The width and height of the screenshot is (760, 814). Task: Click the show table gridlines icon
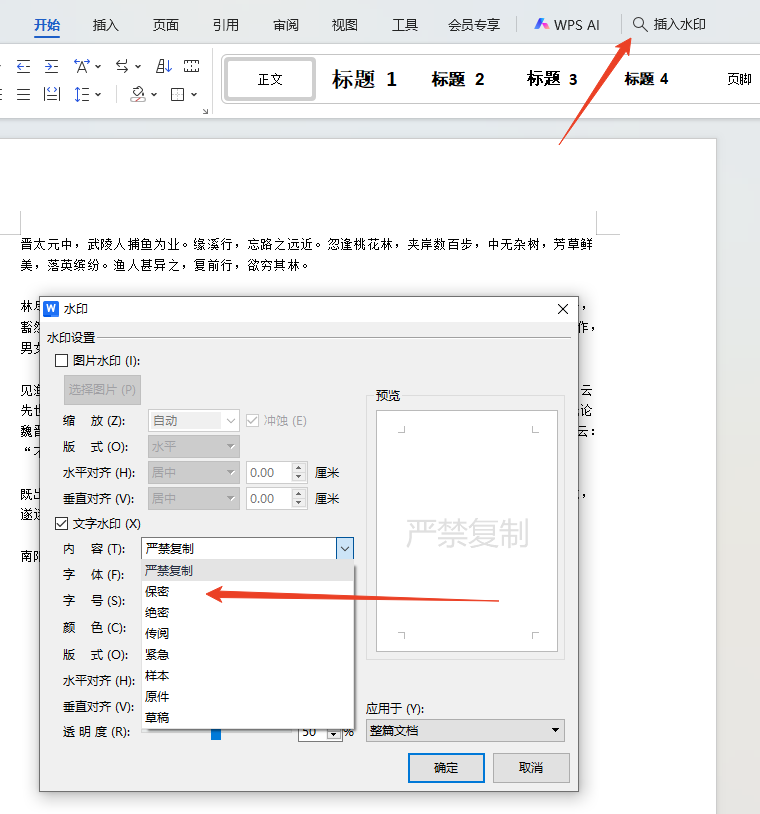point(192,66)
